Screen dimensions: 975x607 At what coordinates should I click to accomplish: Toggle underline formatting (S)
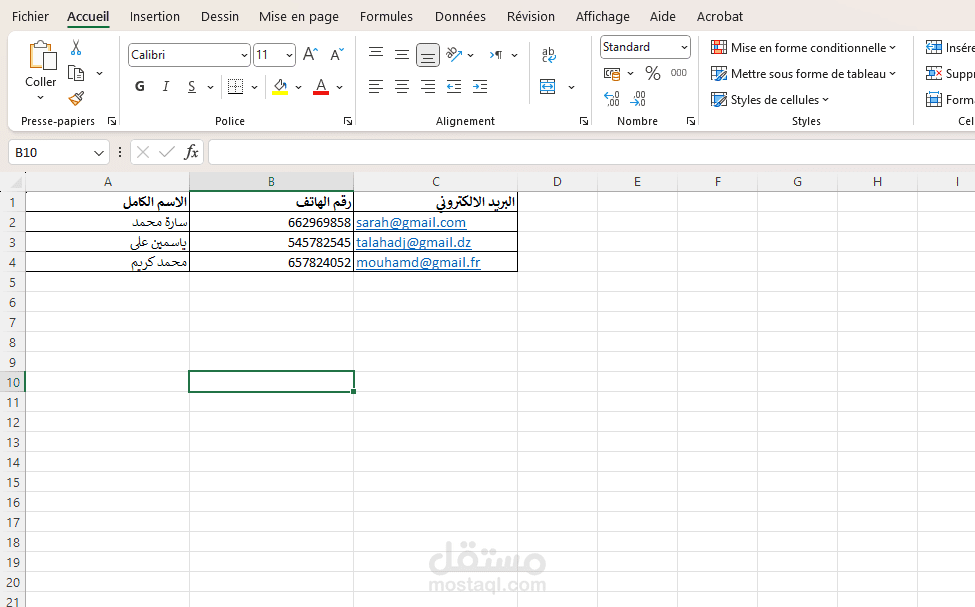(192, 86)
